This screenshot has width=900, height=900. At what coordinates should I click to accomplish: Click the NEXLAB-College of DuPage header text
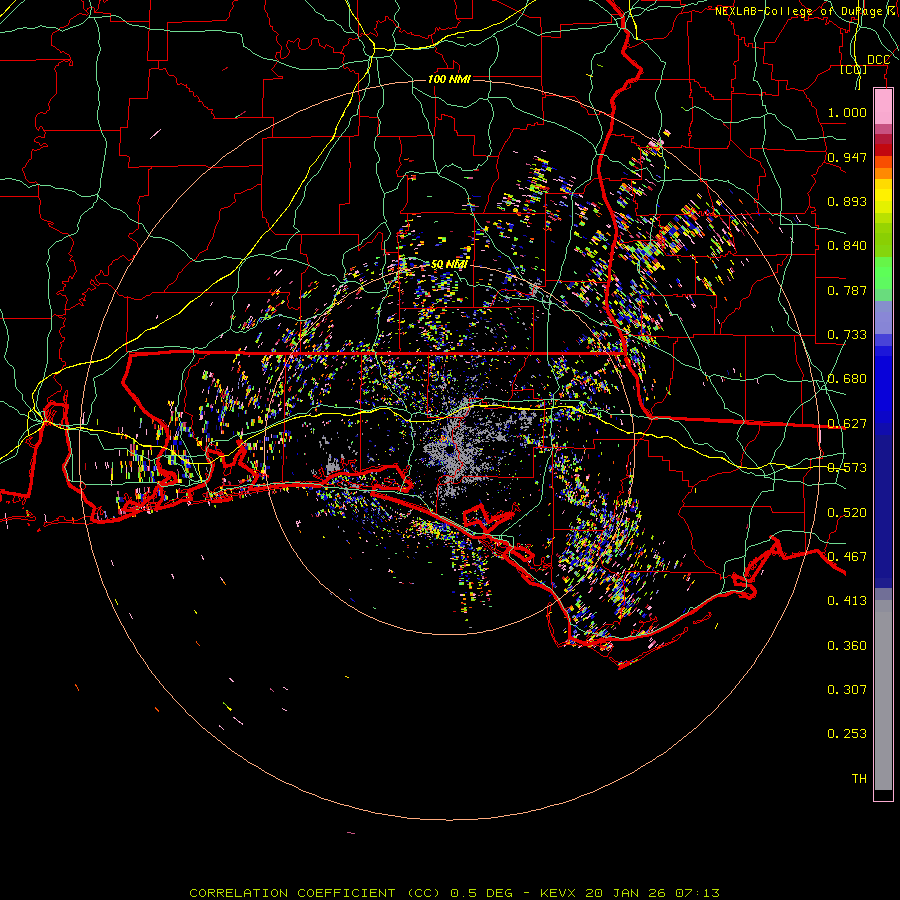[x=806, y=11]
